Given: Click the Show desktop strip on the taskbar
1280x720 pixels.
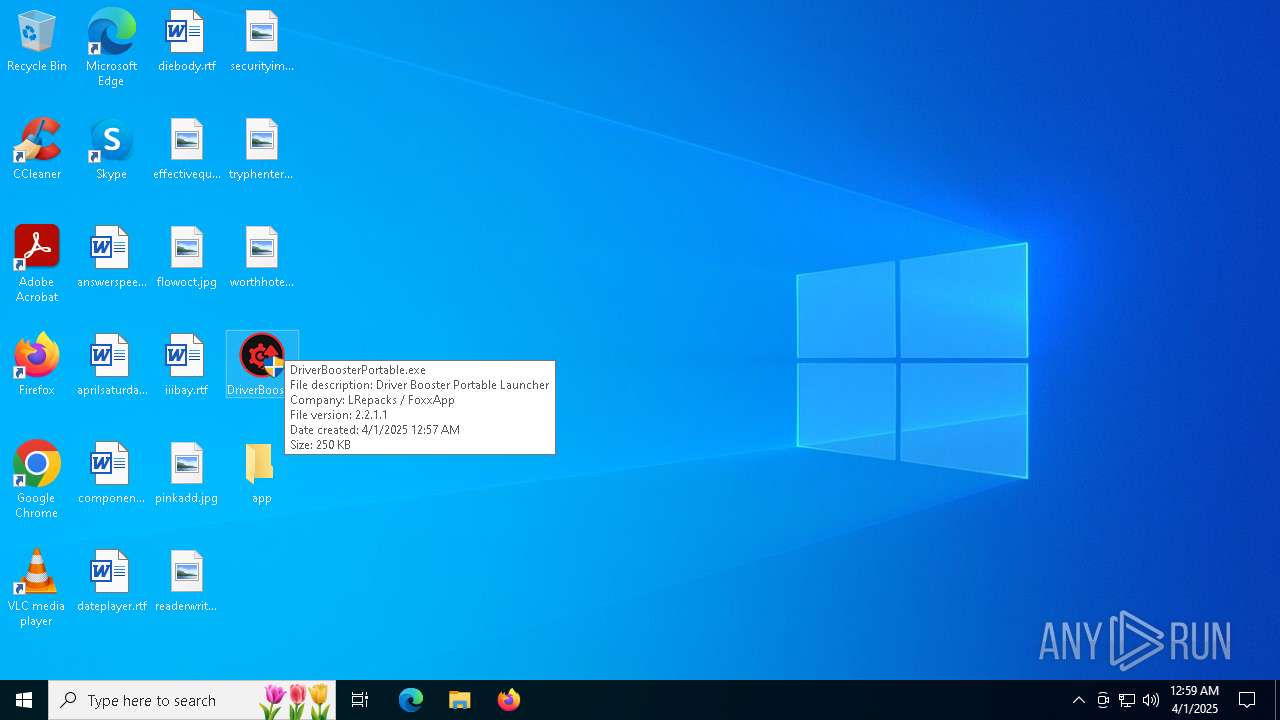Looking at the screenshot, I should click(x=1277, y=700).
